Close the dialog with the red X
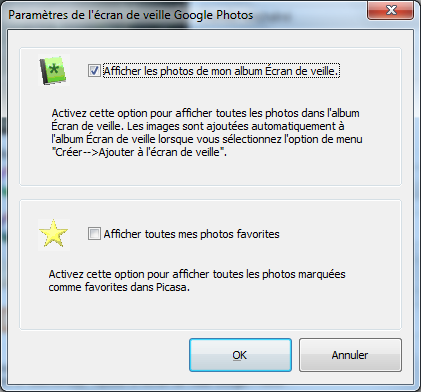This screenshot has height=392, width=421. (x=391, y=10)
